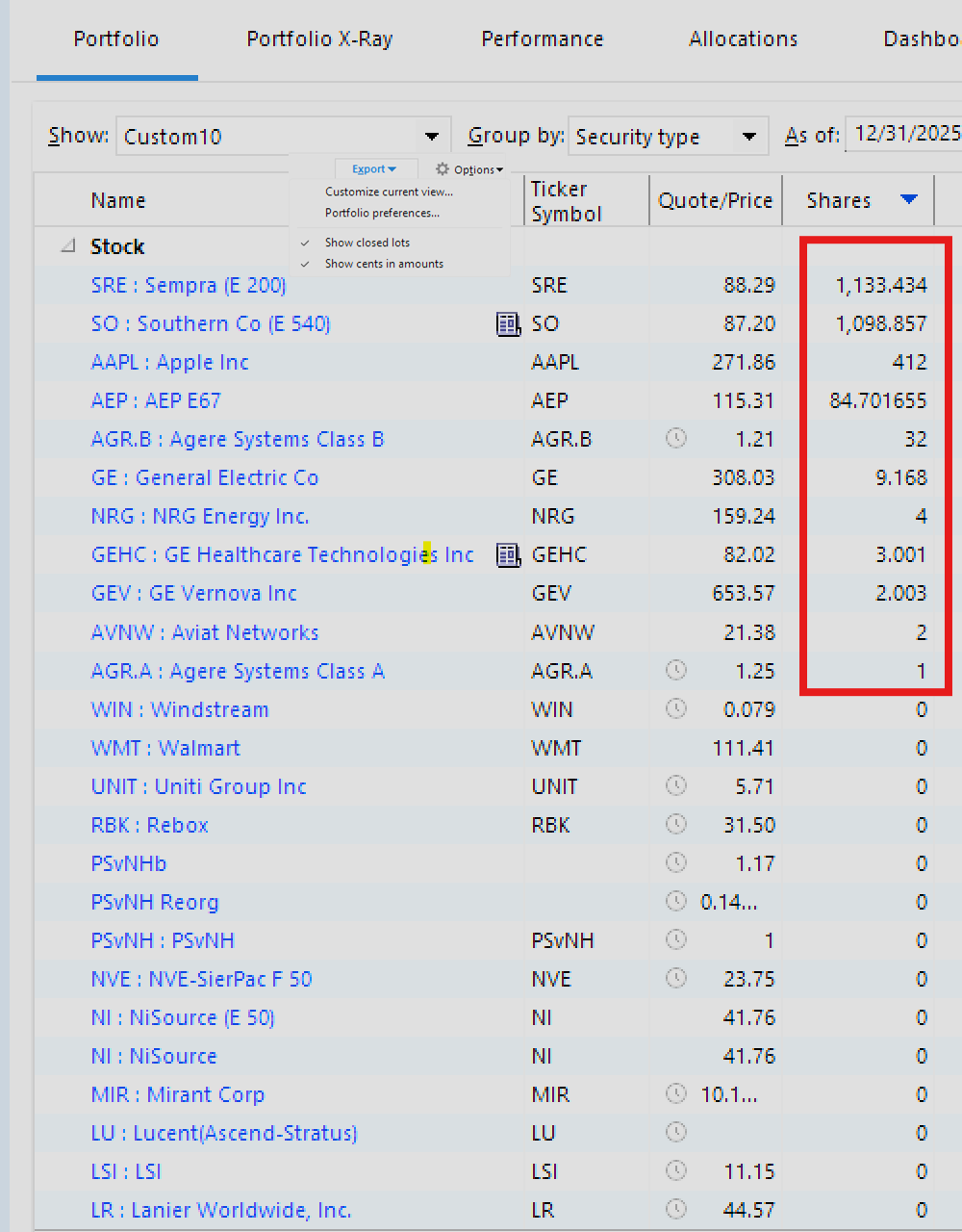Open AGR.B : Agere Systems Class B link

coord(238,440)
